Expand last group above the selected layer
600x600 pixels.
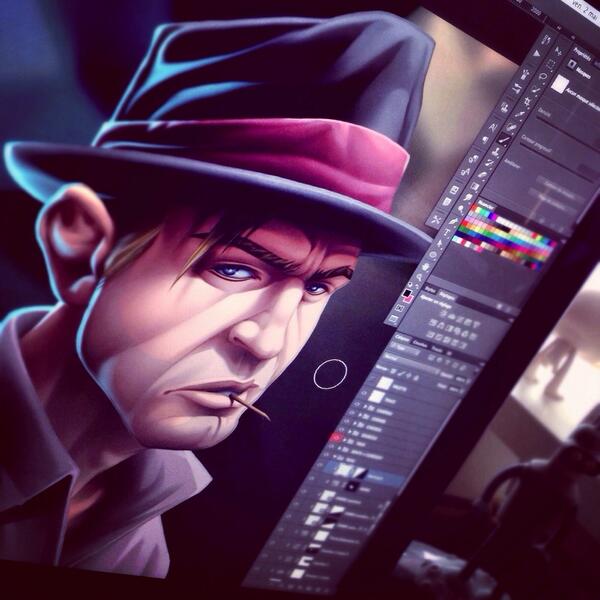point(334,457)
